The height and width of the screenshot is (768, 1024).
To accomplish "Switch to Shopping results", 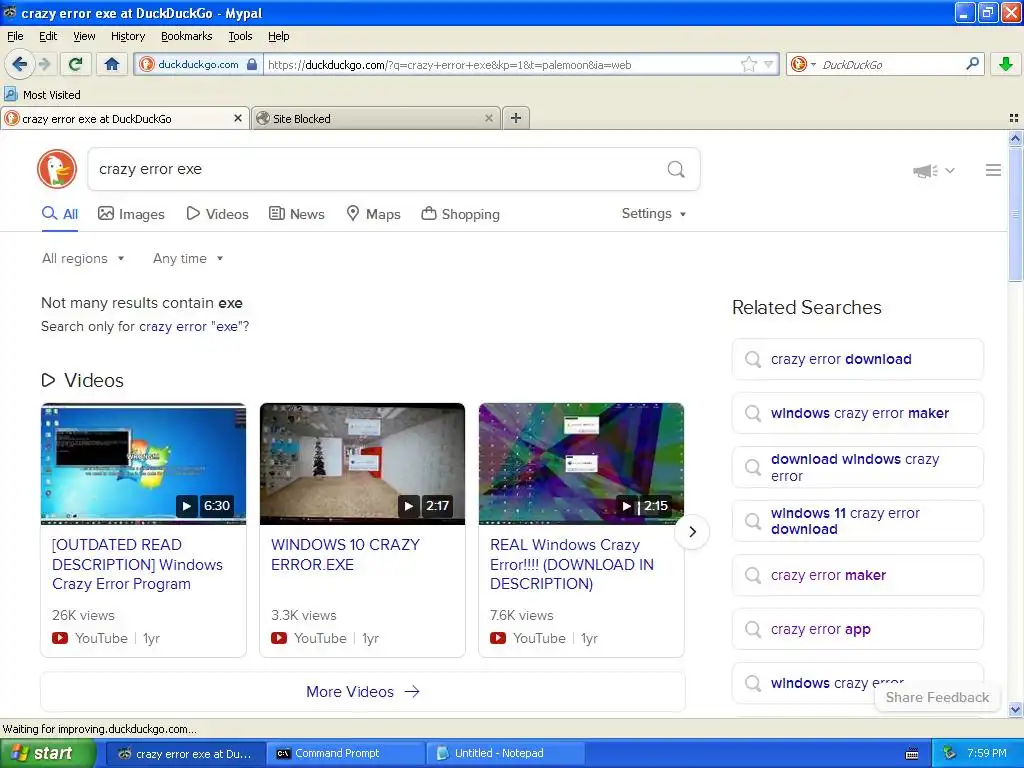I will [461, 214].
